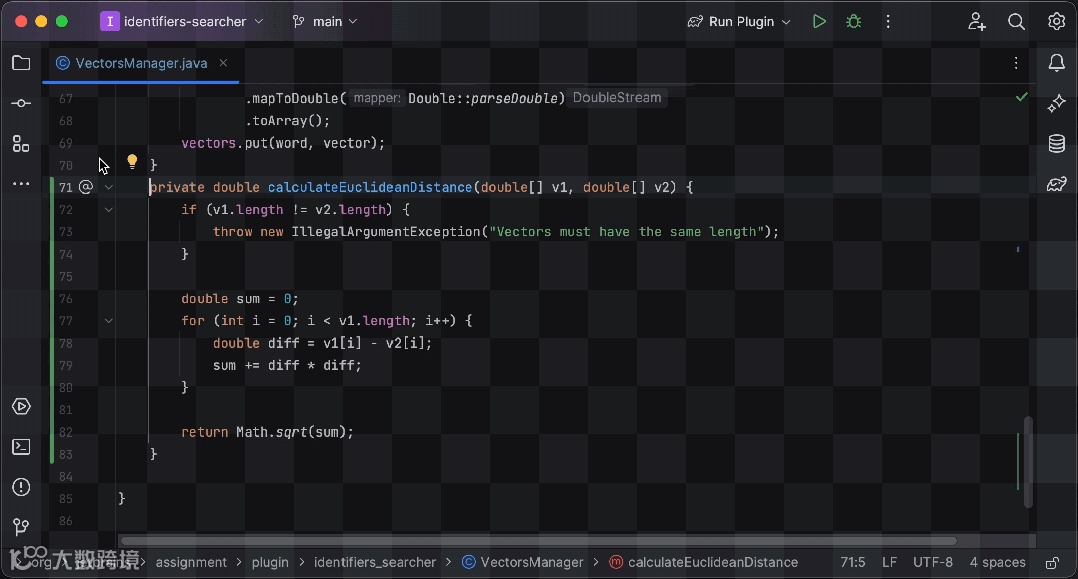This screenshot has width=1078, height=579.
Task: Collapse the if block at line 72
Action: (109, 210)
